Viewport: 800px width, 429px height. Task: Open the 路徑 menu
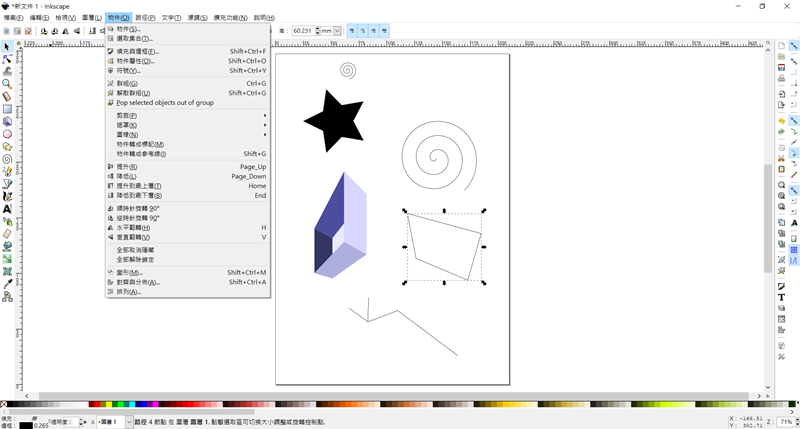pyautogui.click(x=145, y=17)
